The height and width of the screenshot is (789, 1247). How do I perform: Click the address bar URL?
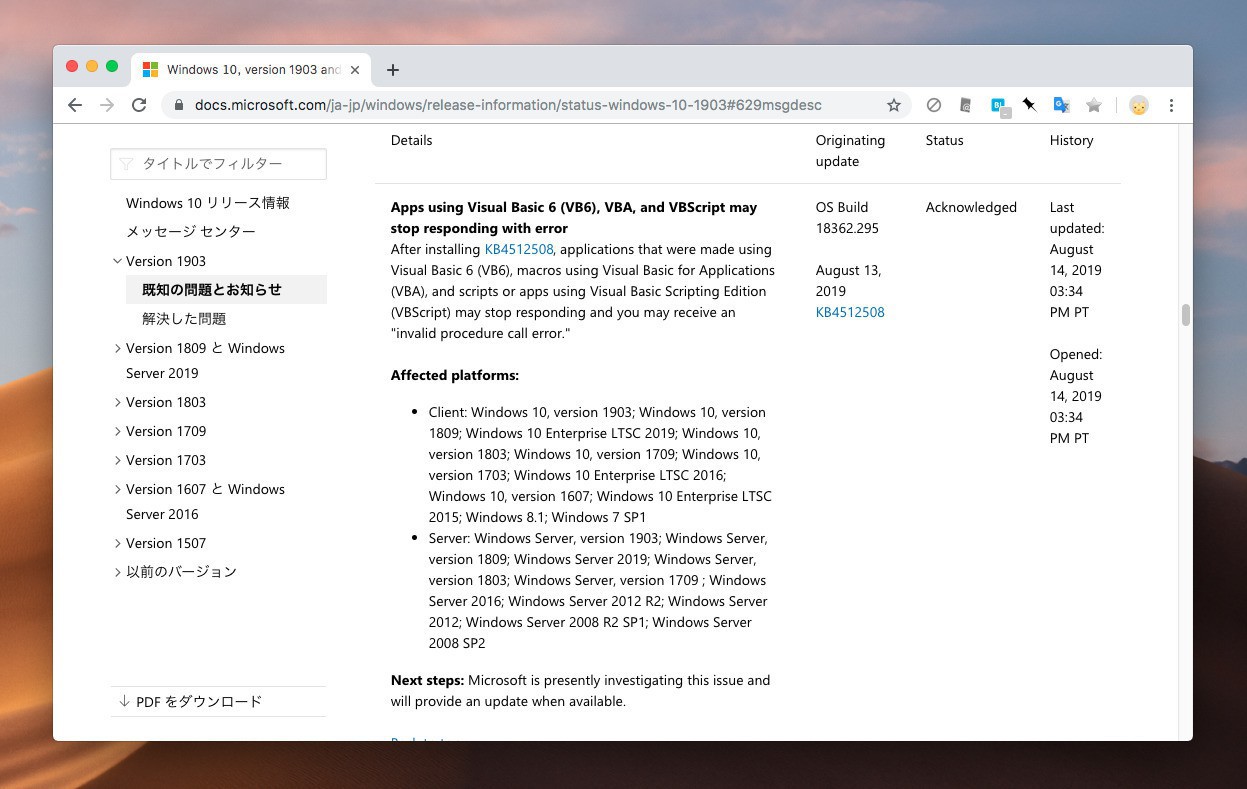click(x=508, y=105)
